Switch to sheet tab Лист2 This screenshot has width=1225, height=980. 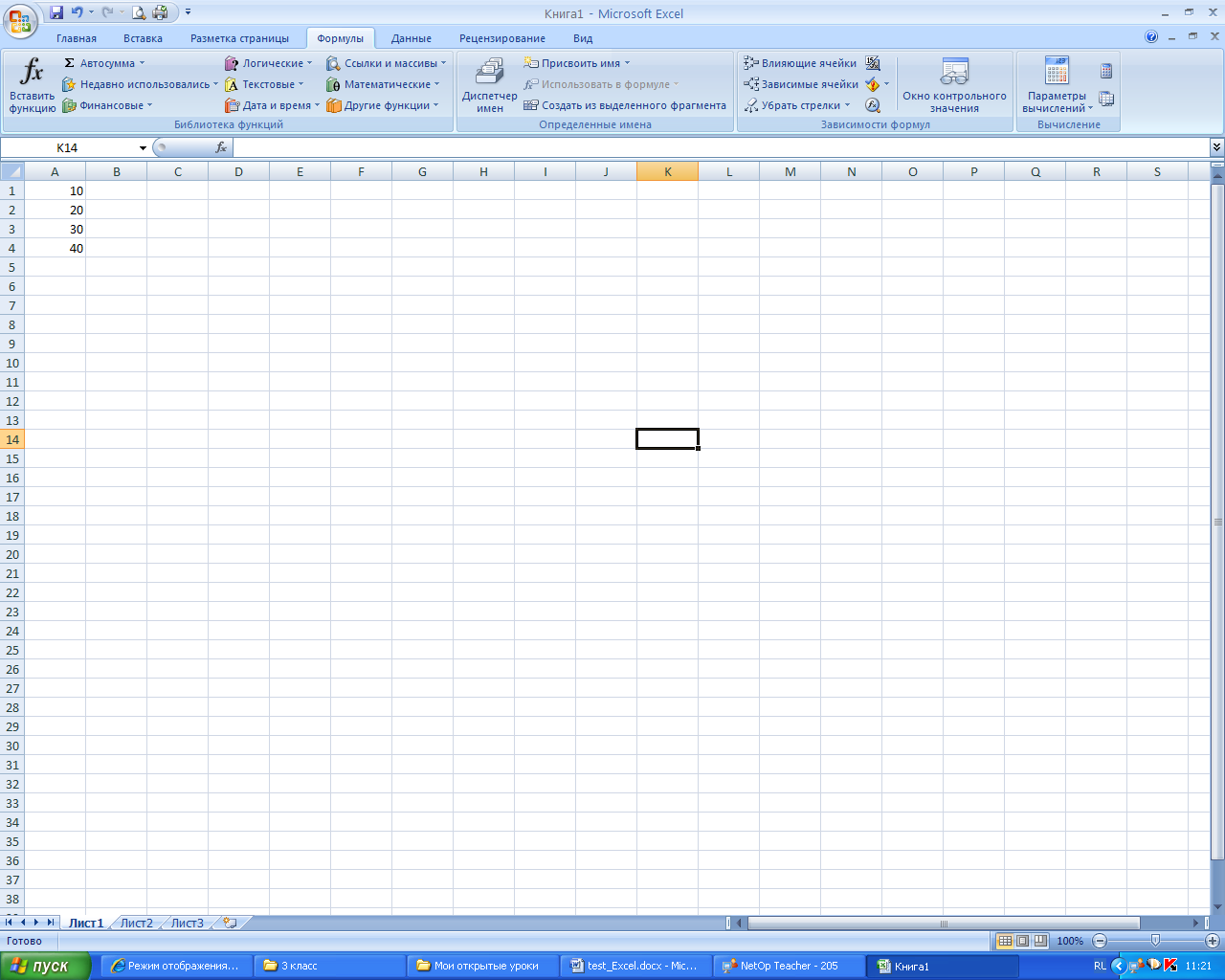tap(137, 924)
